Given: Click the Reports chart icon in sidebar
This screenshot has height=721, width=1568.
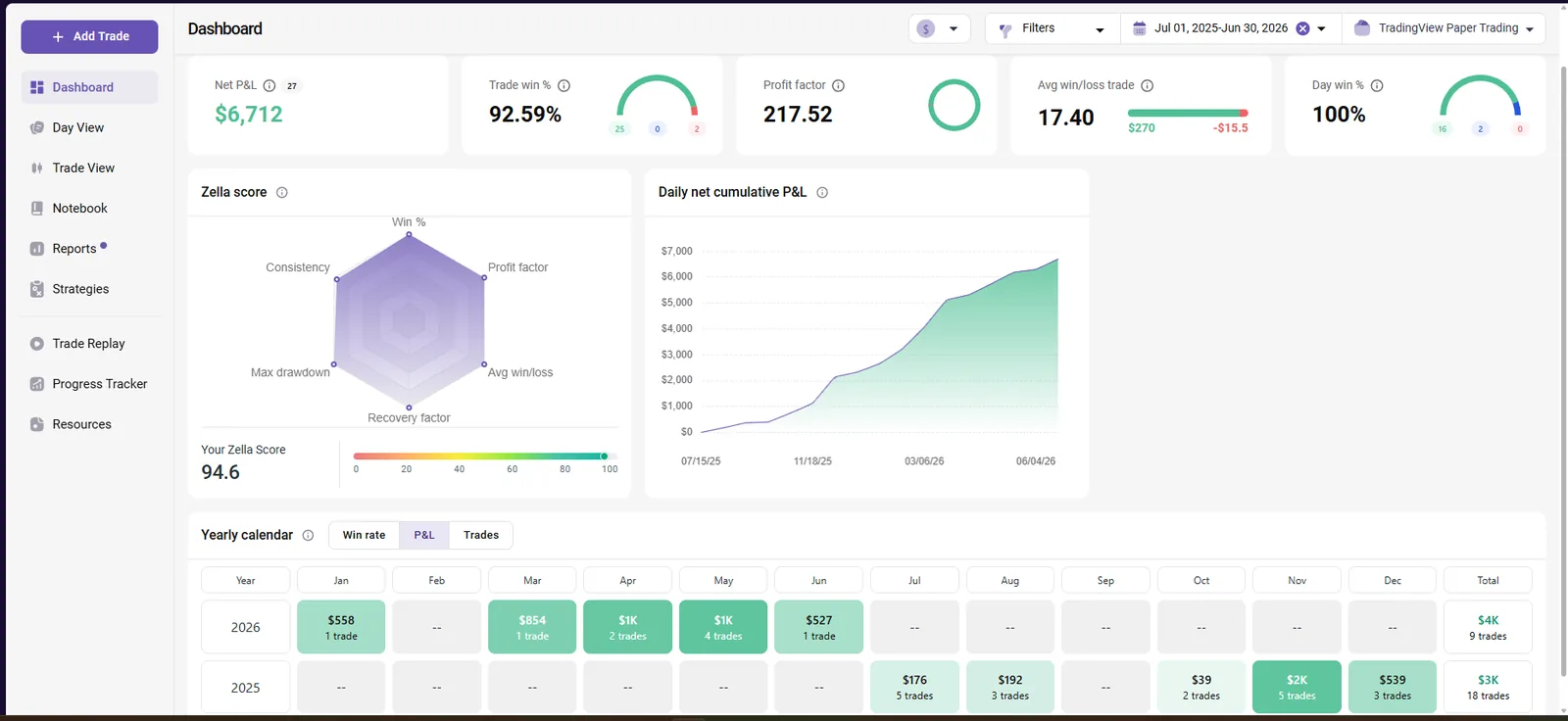Looking at the screenshot, I should click(37, 249).
